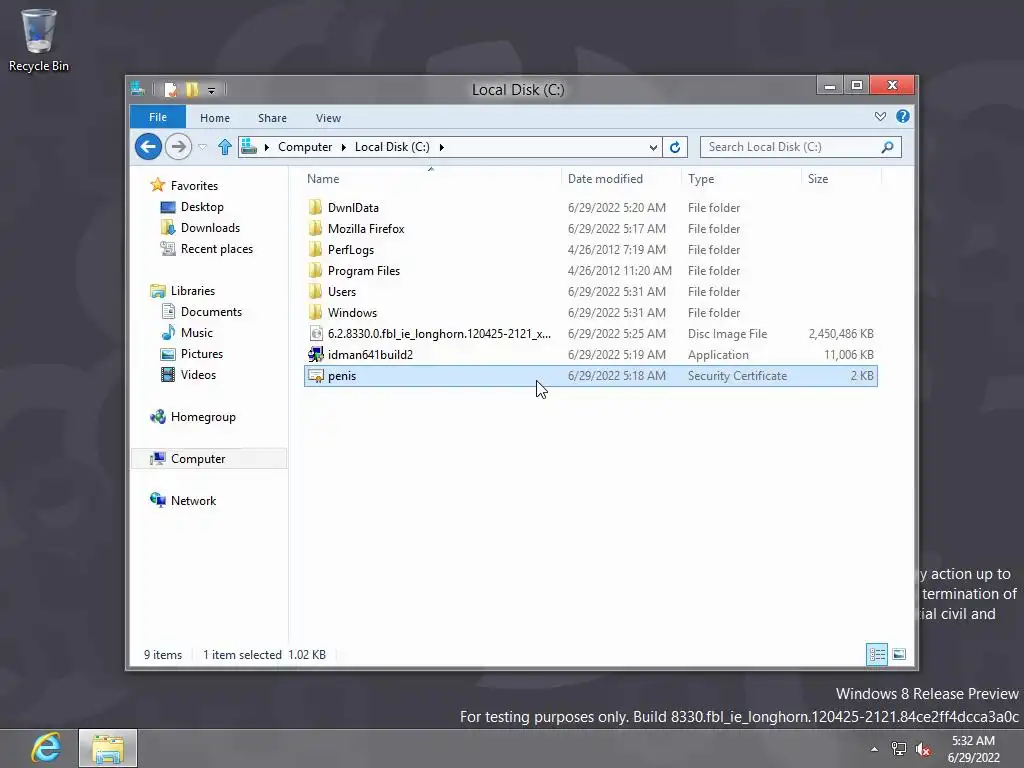Click Local Disk (C:) breadcrumb segment

[392, 147]
